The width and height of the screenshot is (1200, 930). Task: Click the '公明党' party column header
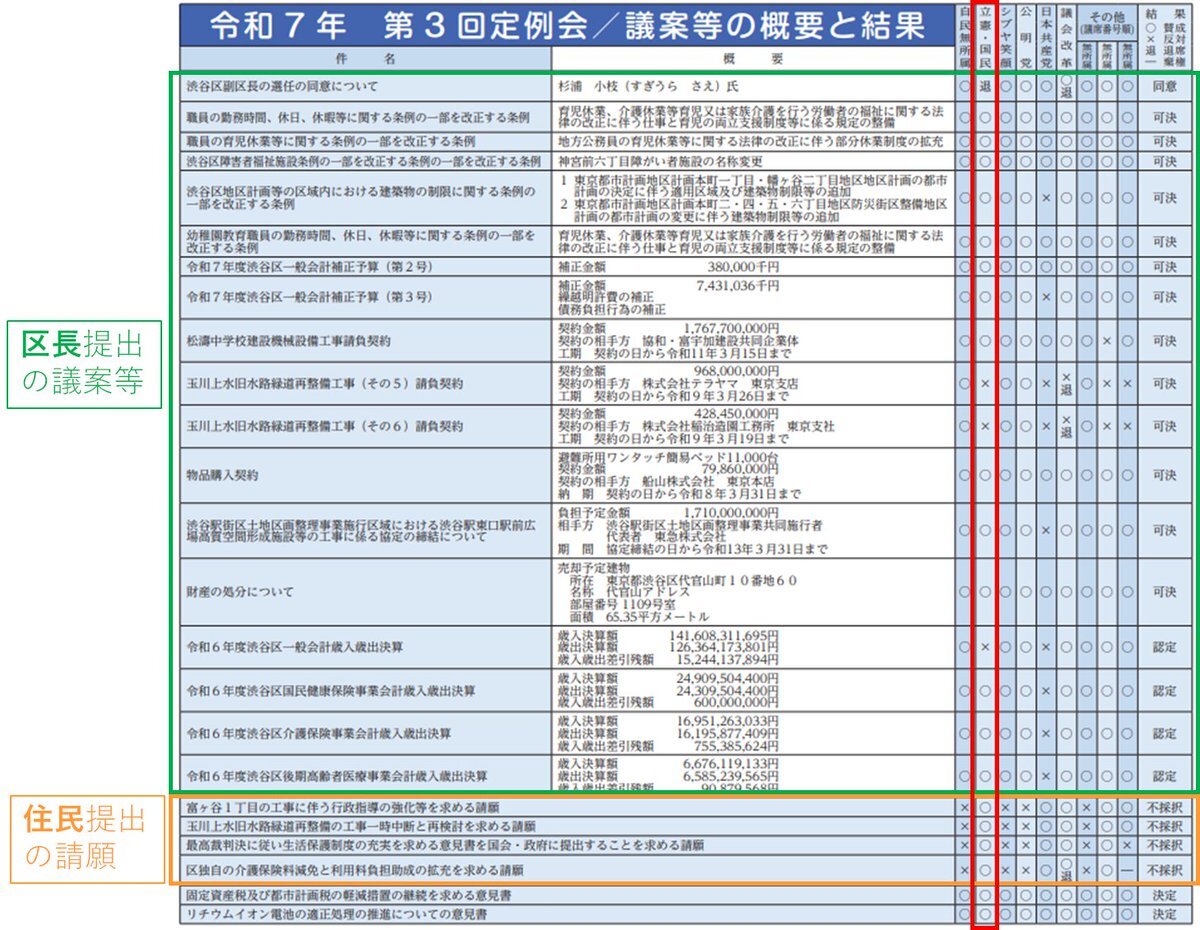[x=1025, y=37]
